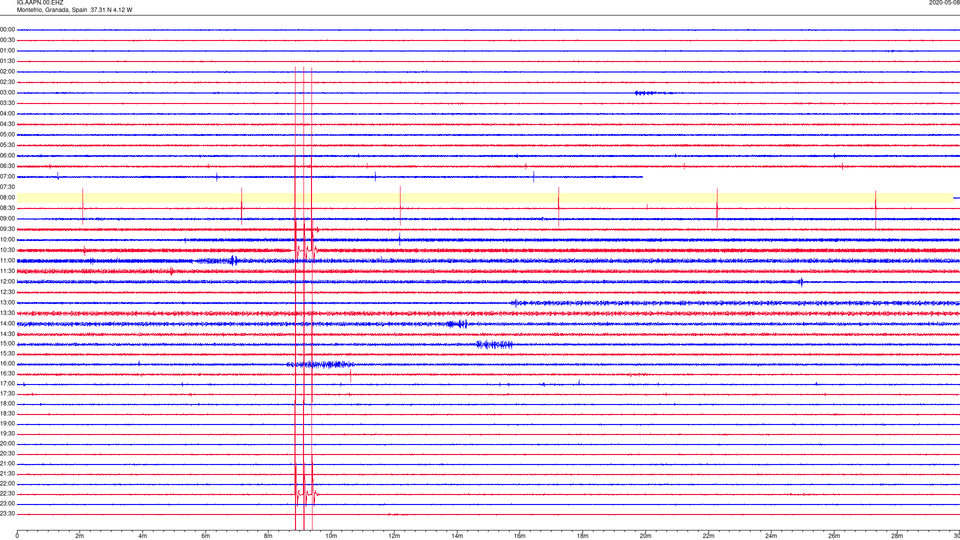The height and width of the screenshot is (540, 960).
Task: Click the 20m tick label on the bottom axis
Action: [x=645, y=536]
